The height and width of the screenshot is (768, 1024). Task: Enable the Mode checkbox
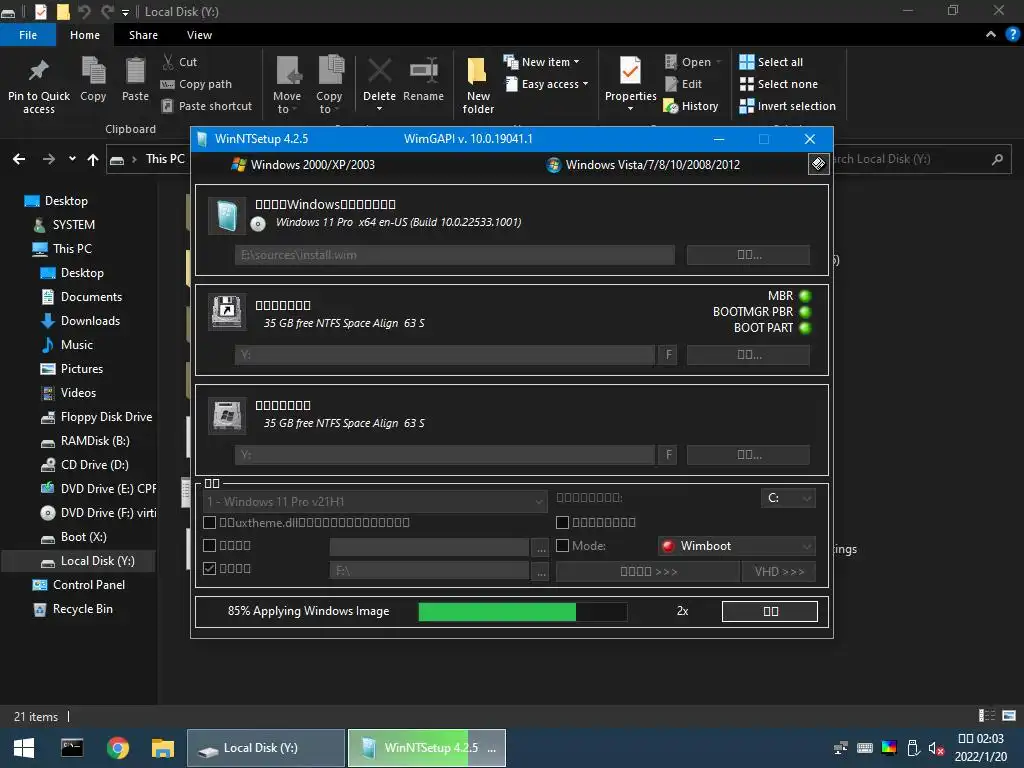click(562, 545)
